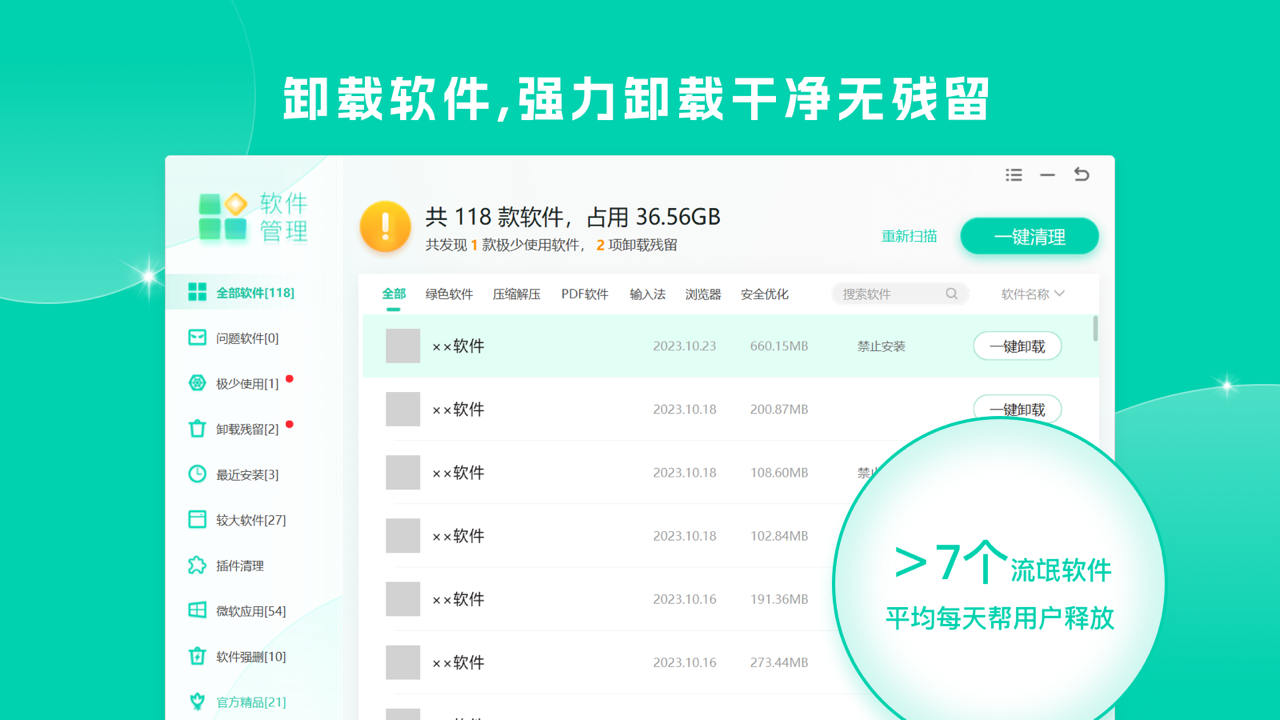The height and width of the screenshot is (720, 1280).
Task: Click the 重新扫描 link
Action: (x=909, y=237)
